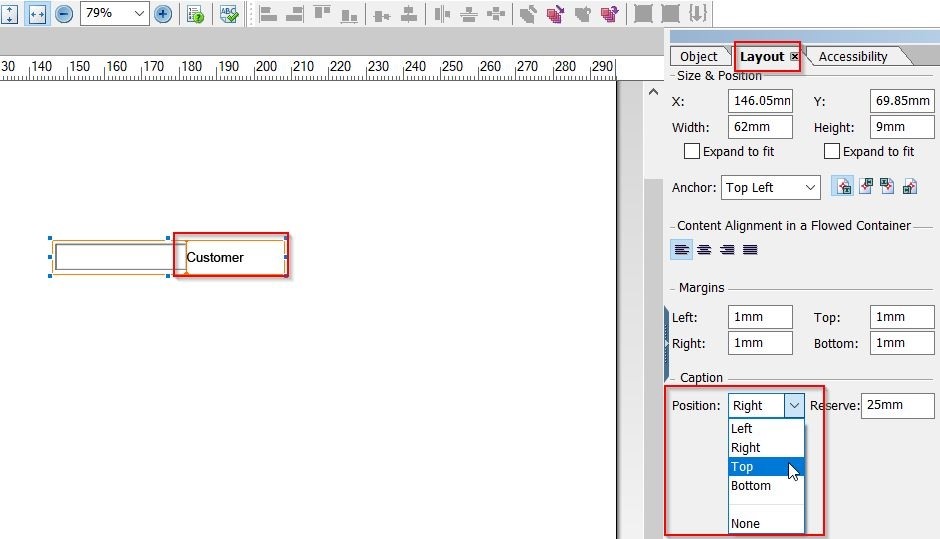Image resolution: width=940 pixels, height=539 pixels.
Task: Check Expand to fit under Height
Action: (831, 151)
